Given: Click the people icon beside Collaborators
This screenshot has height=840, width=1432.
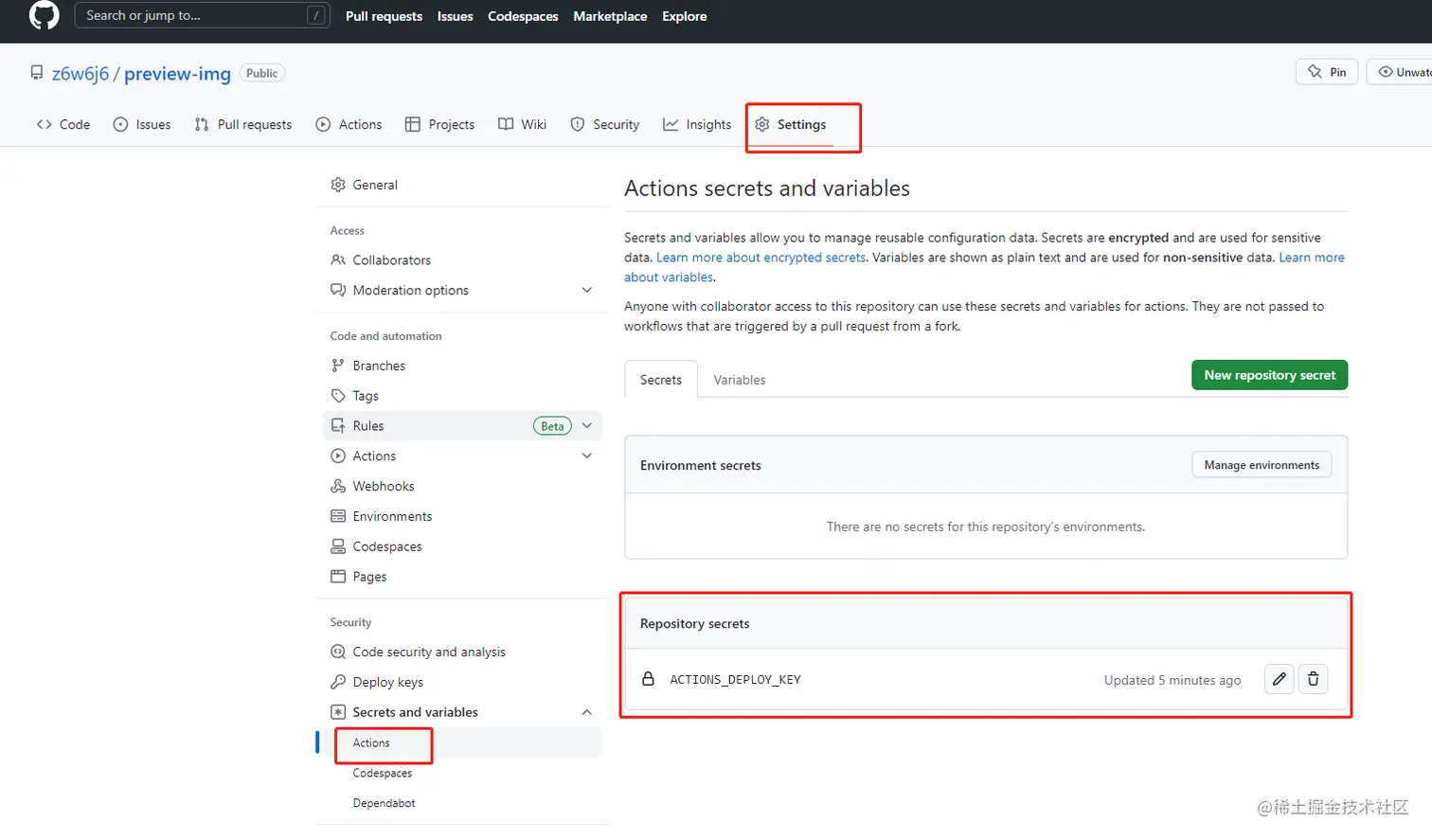Looking at the screenshot, I should (x=338, y=259).
